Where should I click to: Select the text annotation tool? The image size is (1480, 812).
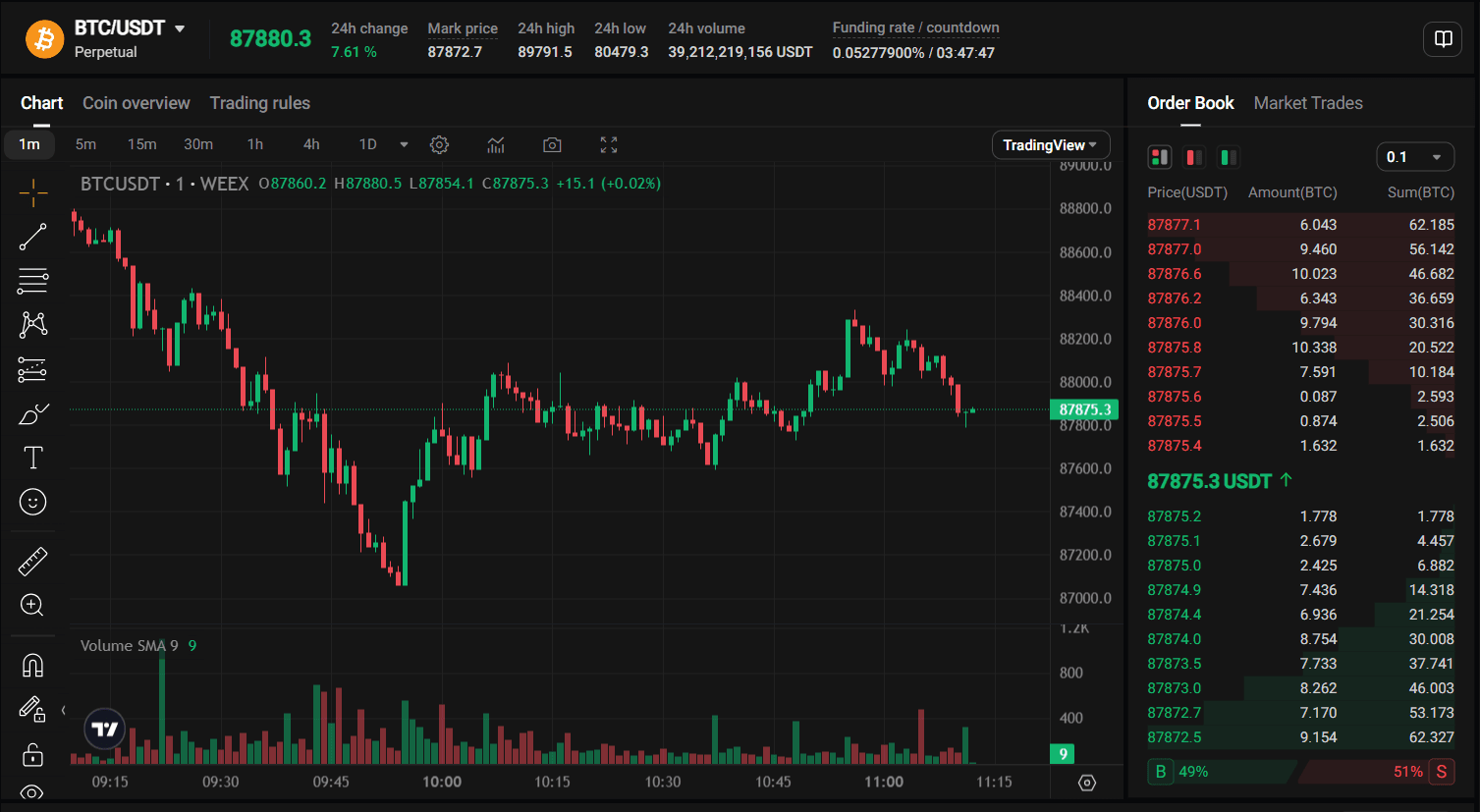point(32,458)
